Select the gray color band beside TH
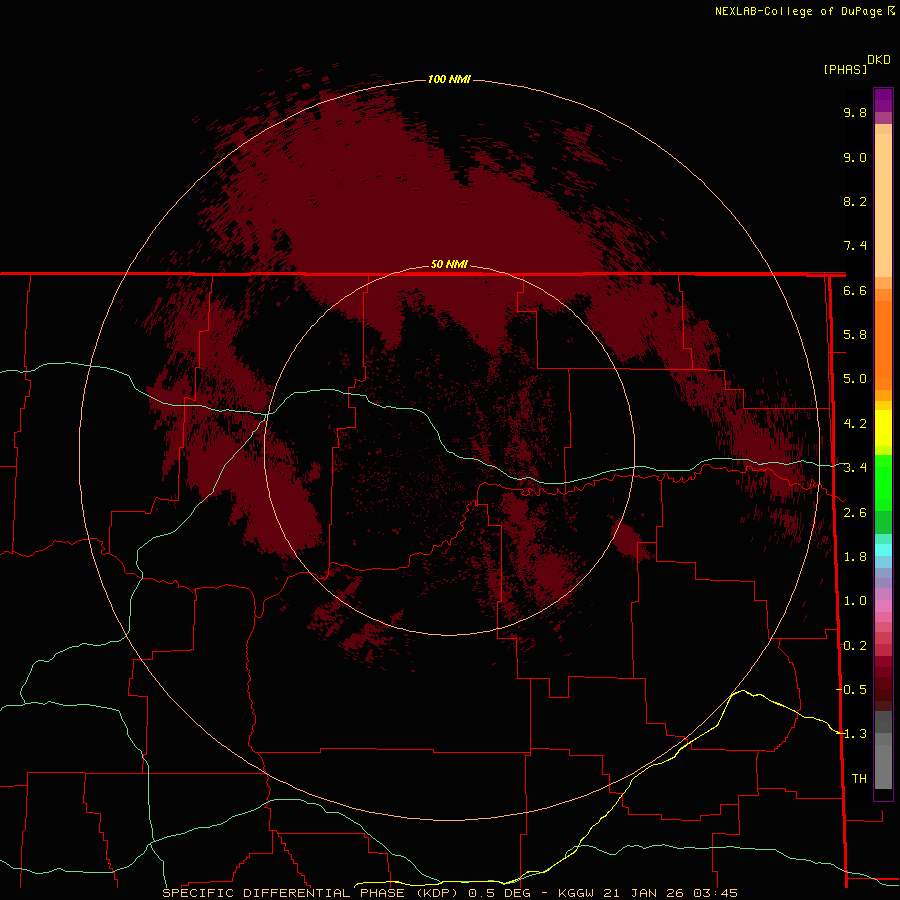This screenshot has width=900, height=900. pyautogui.click(x=883, y=767)
